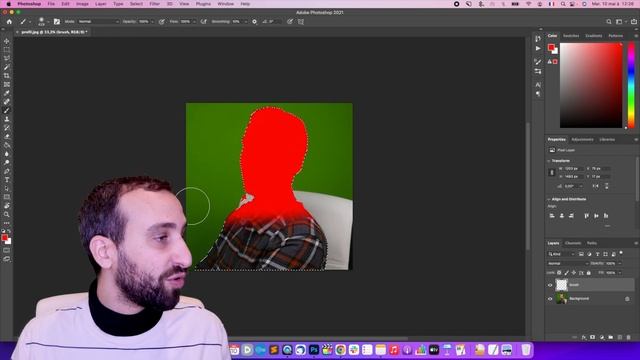The image size is (640, 360).
Task: Select the Rectangular Marquee tool
Action: pos(7,50)
